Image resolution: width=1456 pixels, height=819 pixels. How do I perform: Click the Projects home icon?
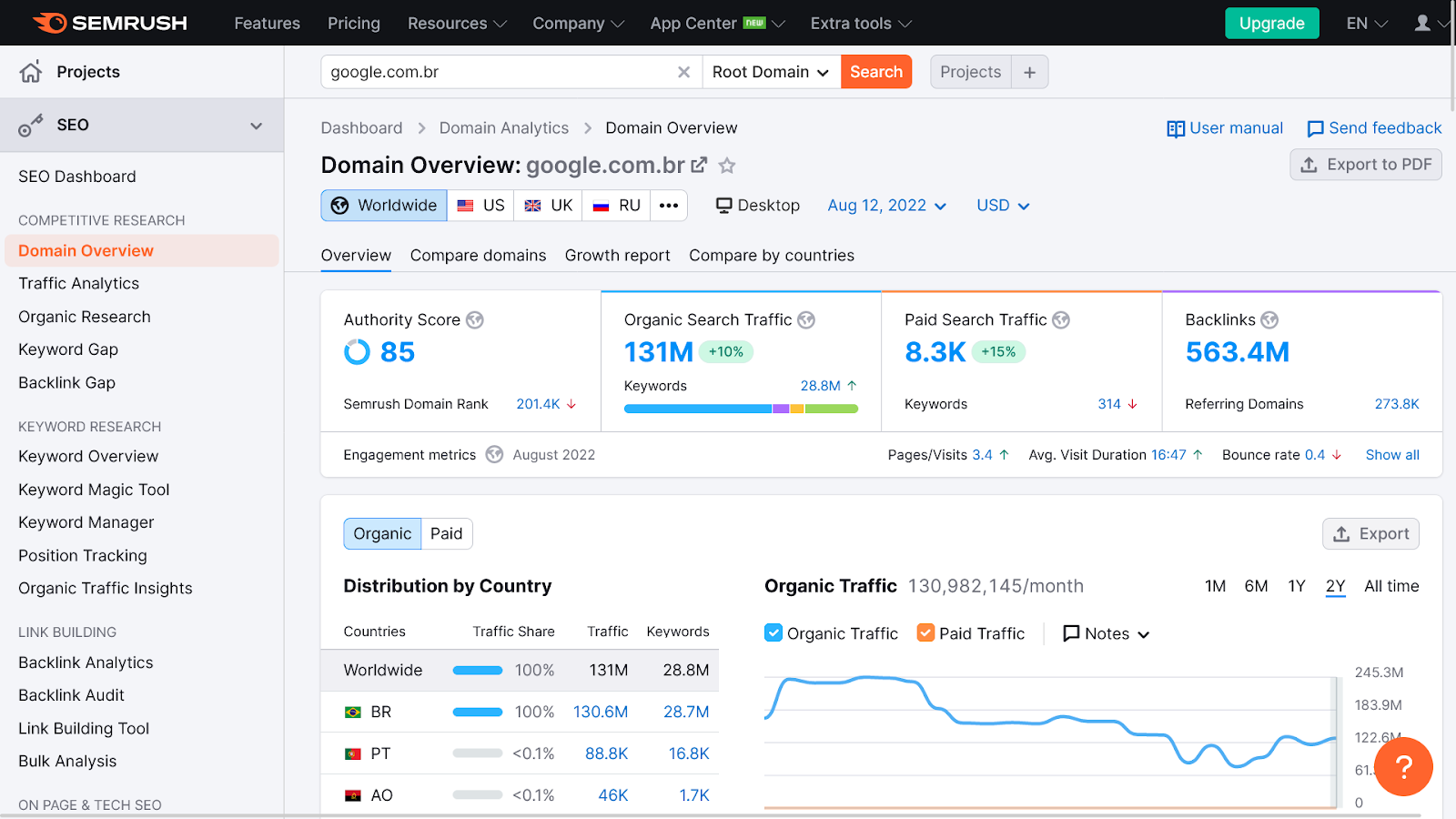[31, 72]
